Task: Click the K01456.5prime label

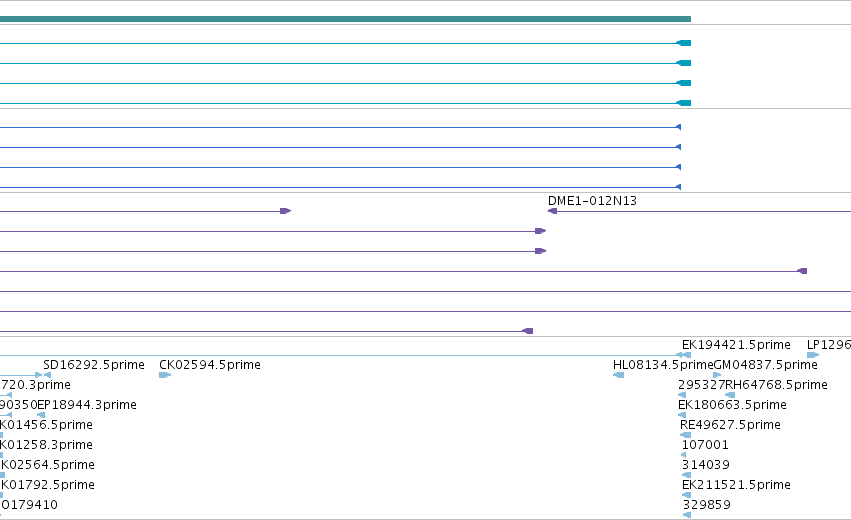Action: click(x=46, y=425)
